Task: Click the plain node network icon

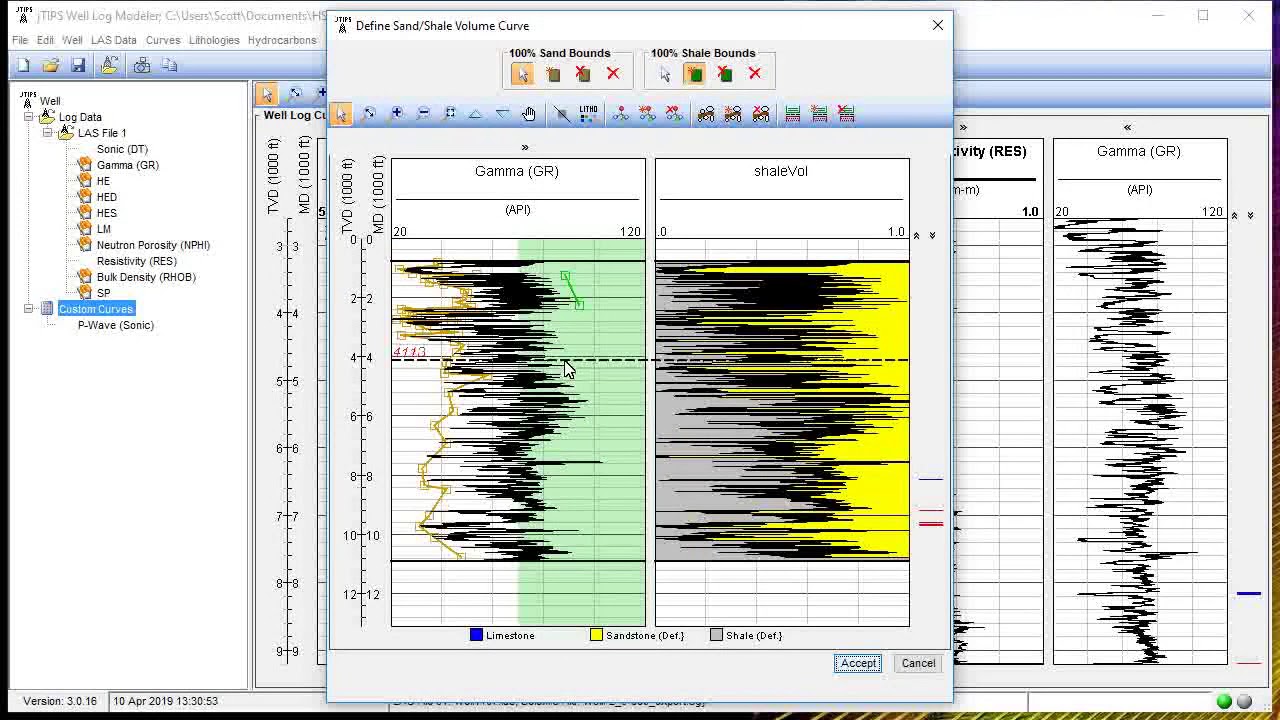Action: [x=621, y=114]
